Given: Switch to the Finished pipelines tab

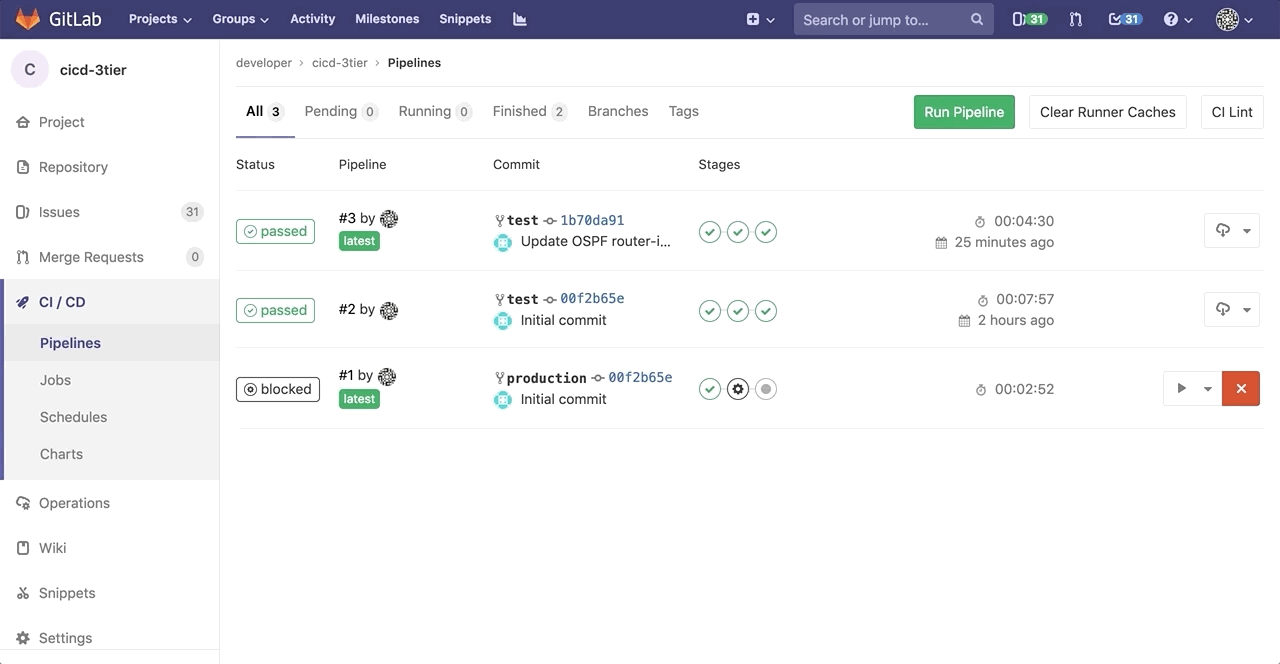Looking at the screenshot, I should tap(529, 112).
